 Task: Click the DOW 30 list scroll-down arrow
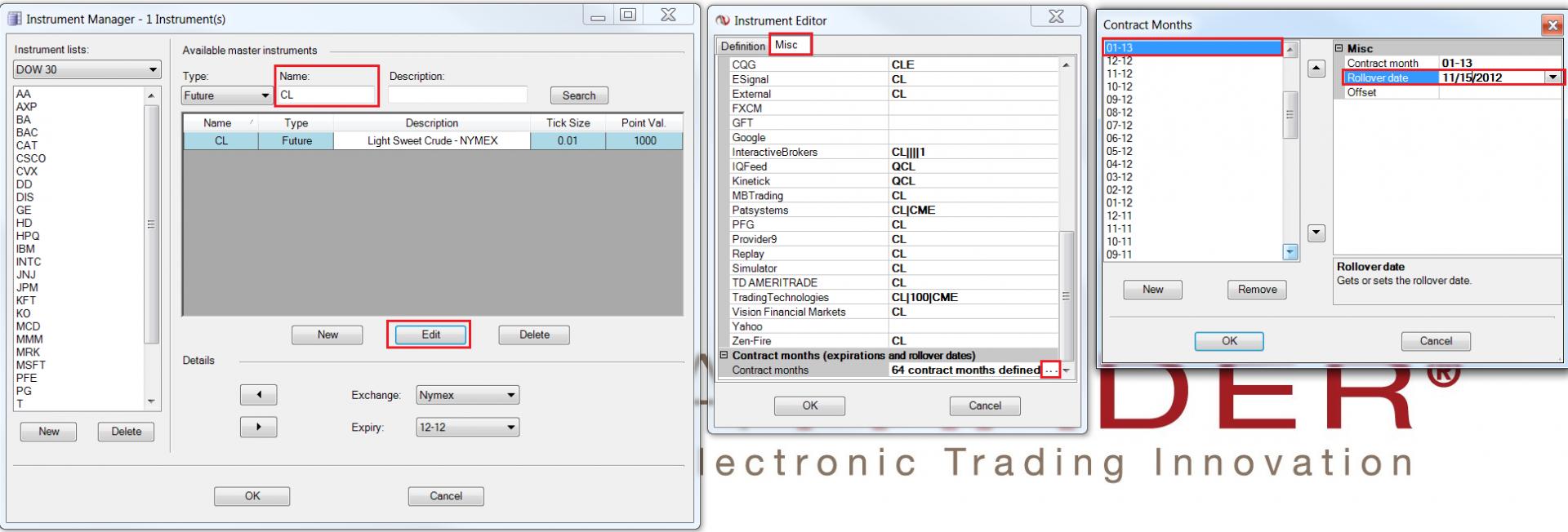[x=151, y=401]
